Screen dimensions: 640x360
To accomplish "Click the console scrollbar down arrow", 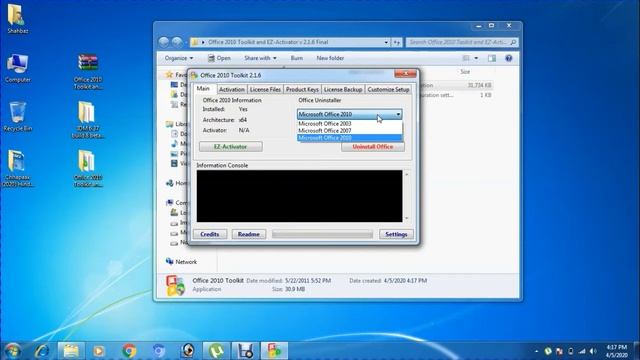I will pyautogui.click(x=407, y=218).
